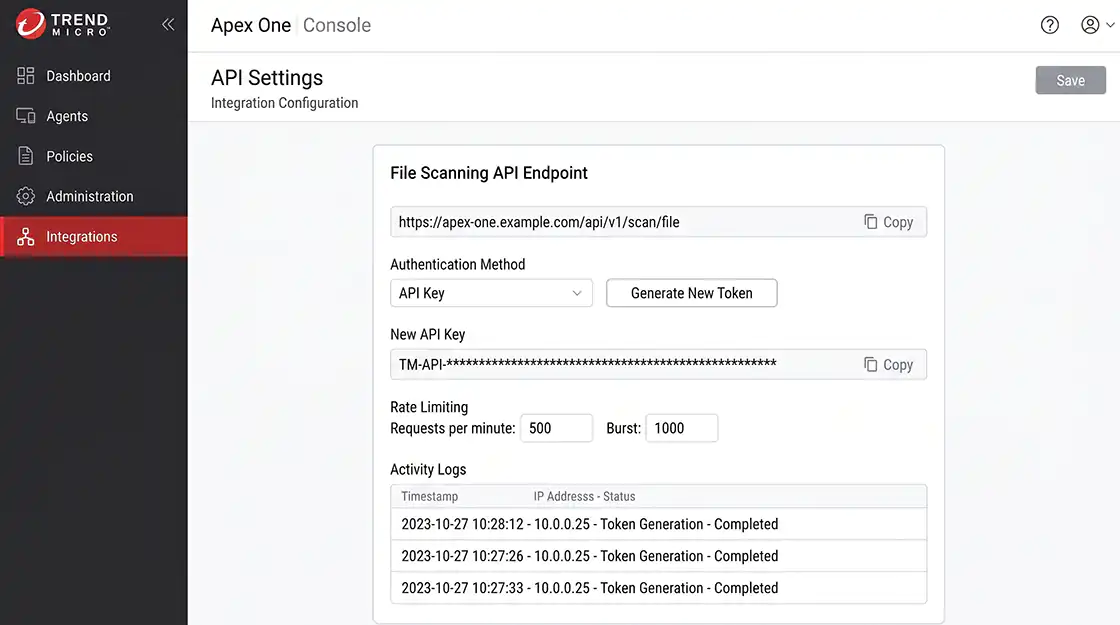Click the Timestamp column header
1120x625 pixels.
coord(429,496)
